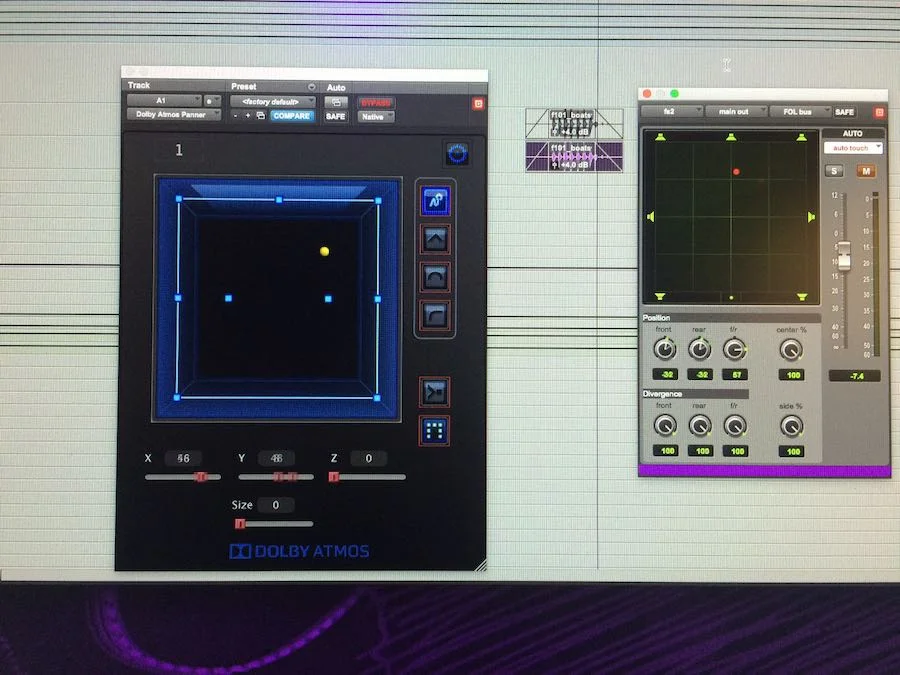Click the Size slider handle

pyautogui.click(x=240, y=523)
